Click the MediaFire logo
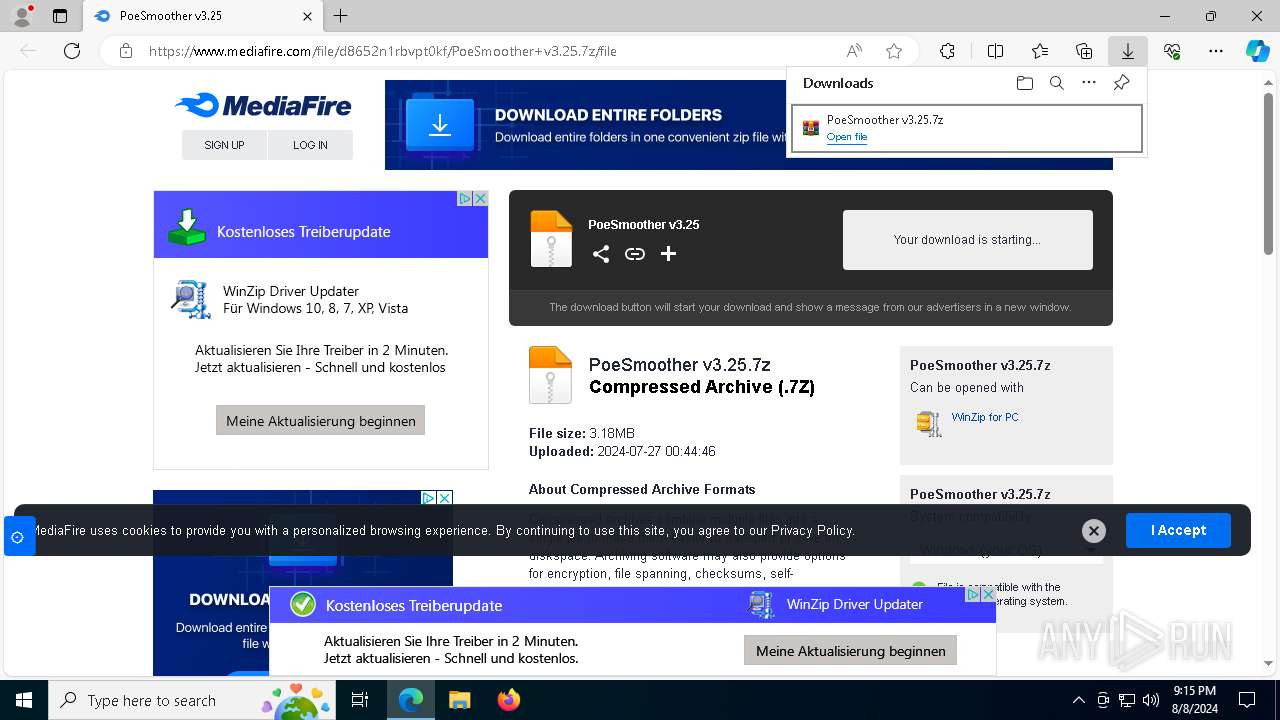The width and height of the screenshot is (1280, 720). [263, 105]
